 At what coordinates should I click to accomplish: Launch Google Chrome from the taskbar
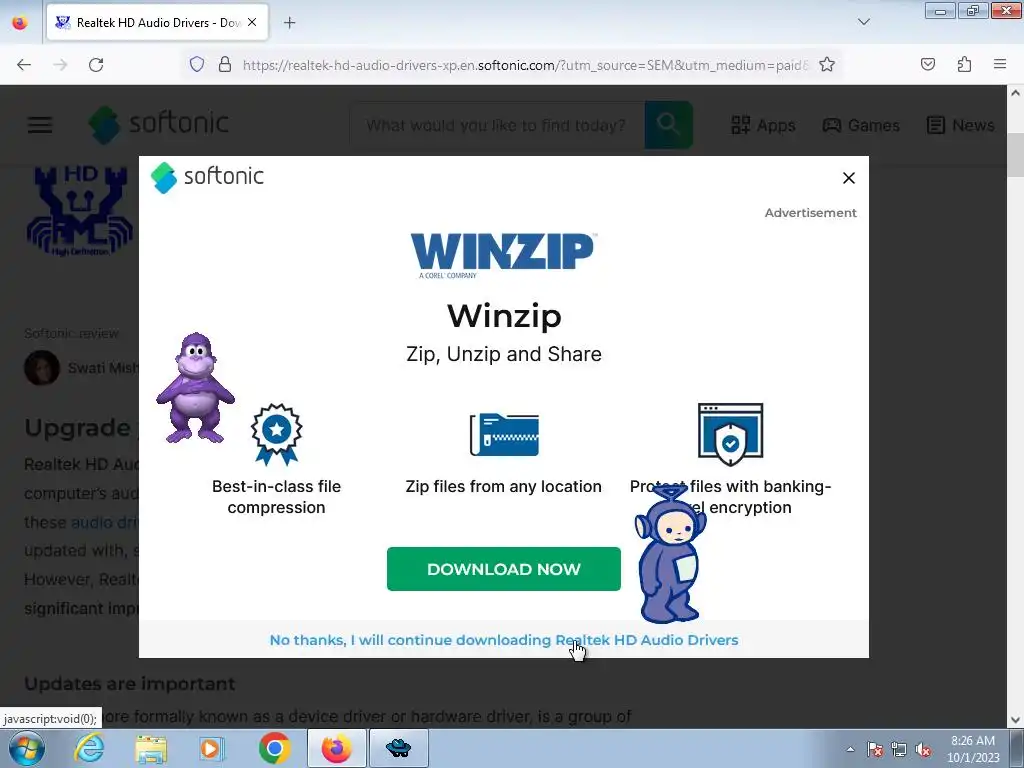274,748
